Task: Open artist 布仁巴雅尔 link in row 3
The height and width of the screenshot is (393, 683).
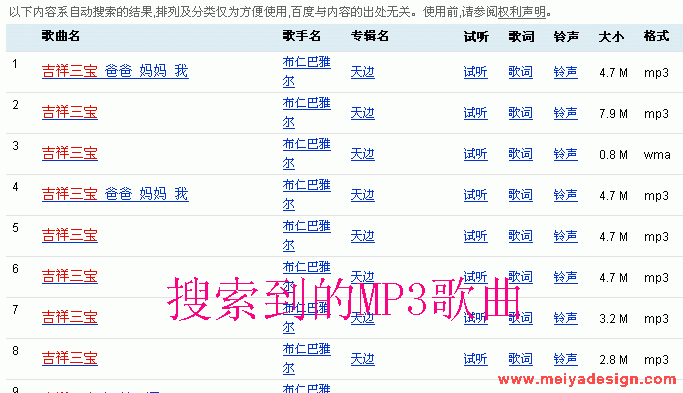Action: [x=307, y=154]
